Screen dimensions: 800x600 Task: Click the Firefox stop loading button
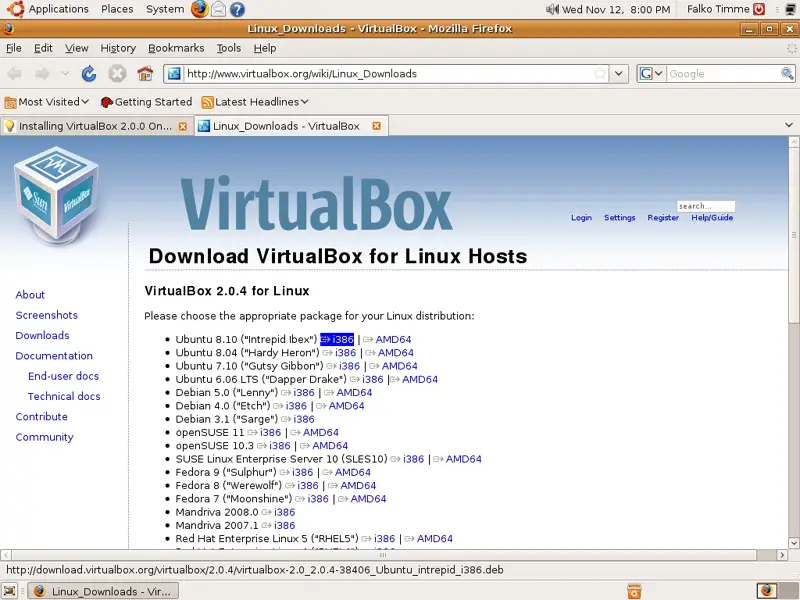(x=117, y=74)
